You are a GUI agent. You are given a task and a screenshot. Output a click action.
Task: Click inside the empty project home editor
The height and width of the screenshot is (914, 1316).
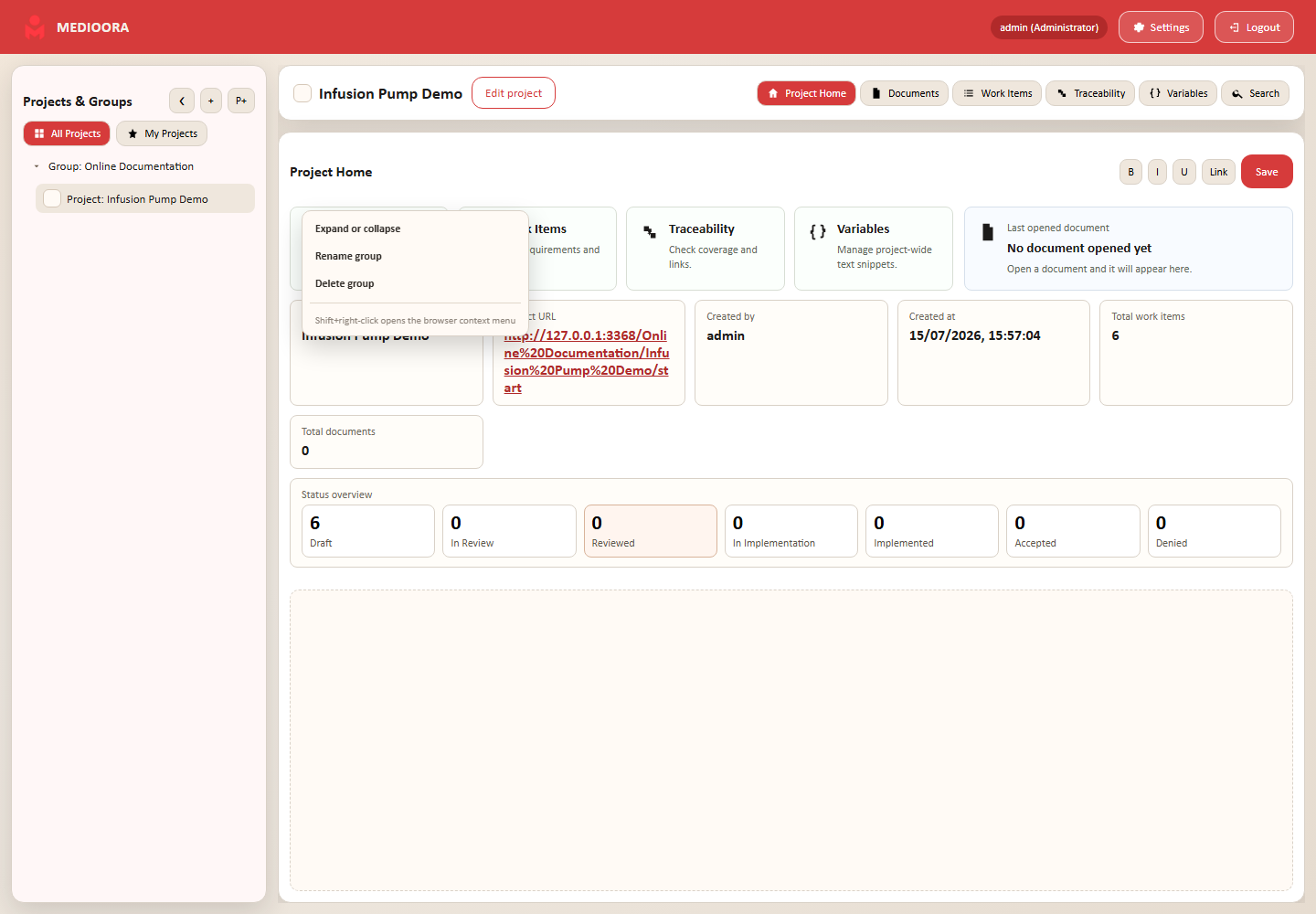tap(791, 740)
